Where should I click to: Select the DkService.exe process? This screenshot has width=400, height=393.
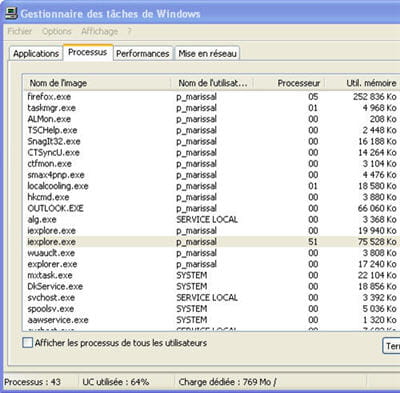[x=211, y=286]
